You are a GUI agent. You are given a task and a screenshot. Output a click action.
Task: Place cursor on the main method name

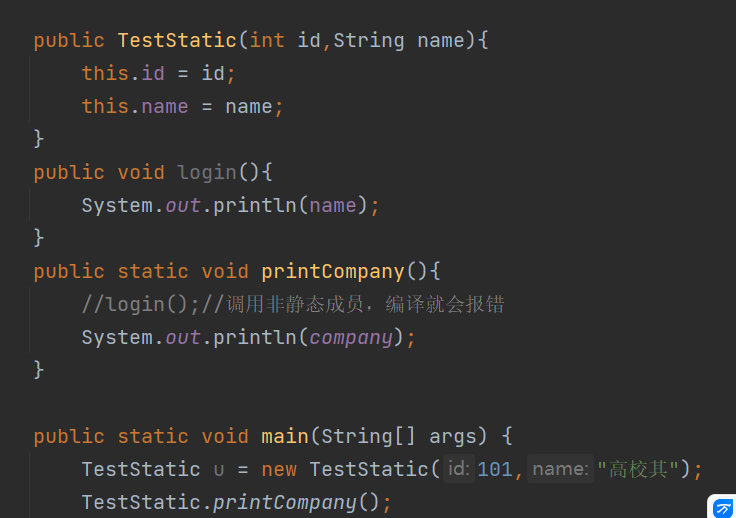coord(284,436)
